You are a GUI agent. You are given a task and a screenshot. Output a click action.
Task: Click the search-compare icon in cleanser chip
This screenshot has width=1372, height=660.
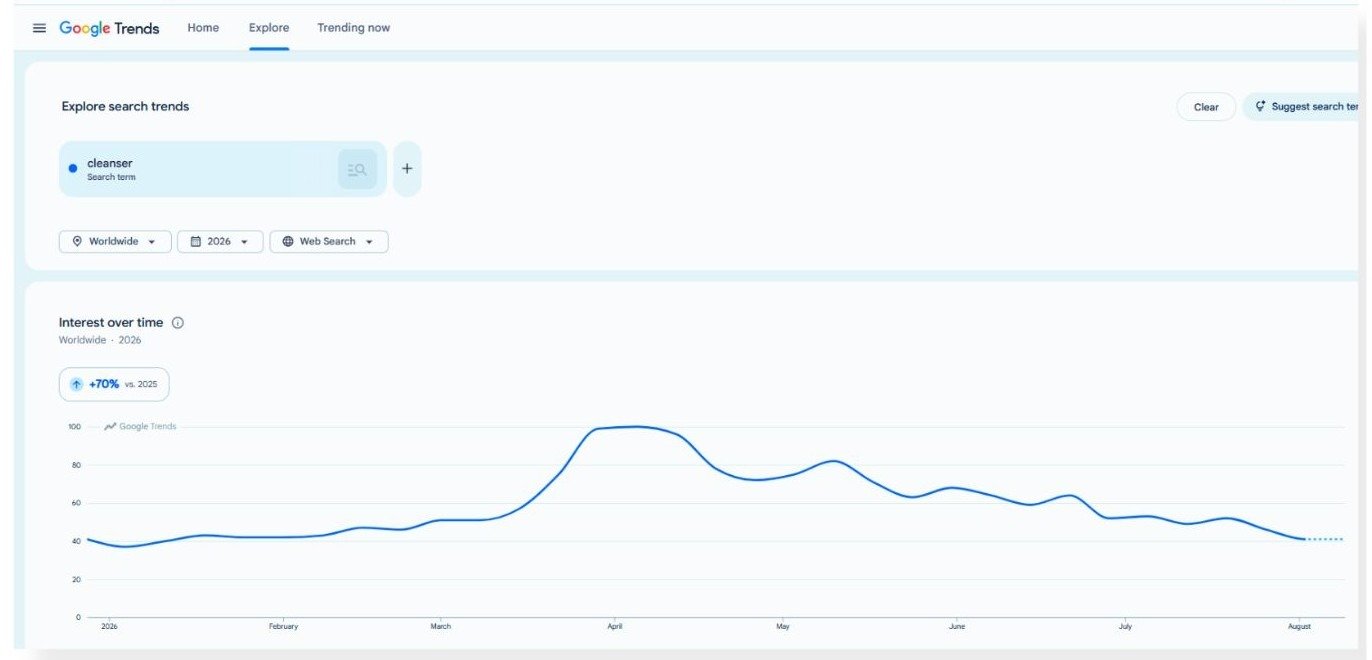357,169
